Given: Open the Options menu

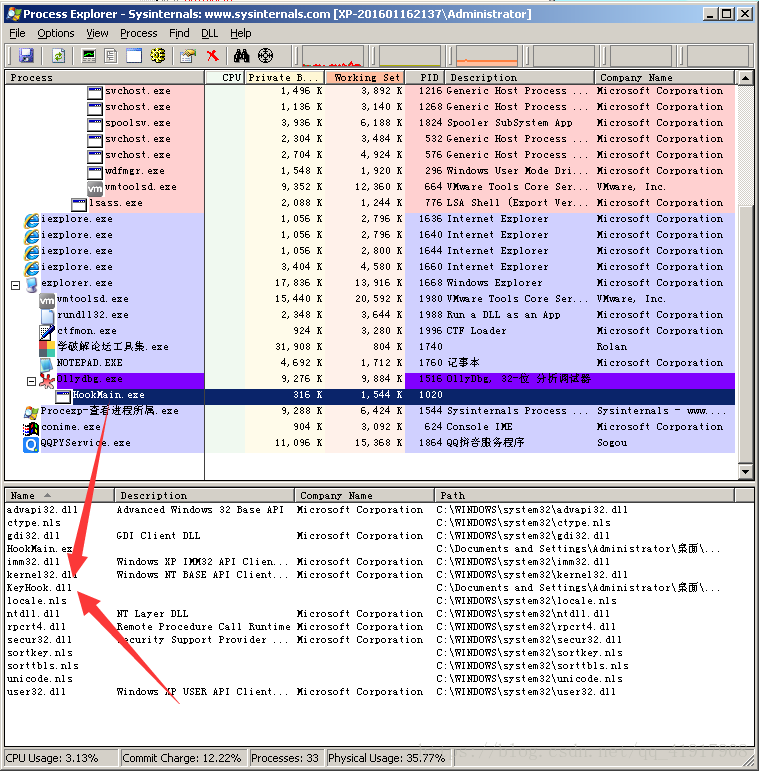Looking at the screenshot, I should (x=56, y=33).
